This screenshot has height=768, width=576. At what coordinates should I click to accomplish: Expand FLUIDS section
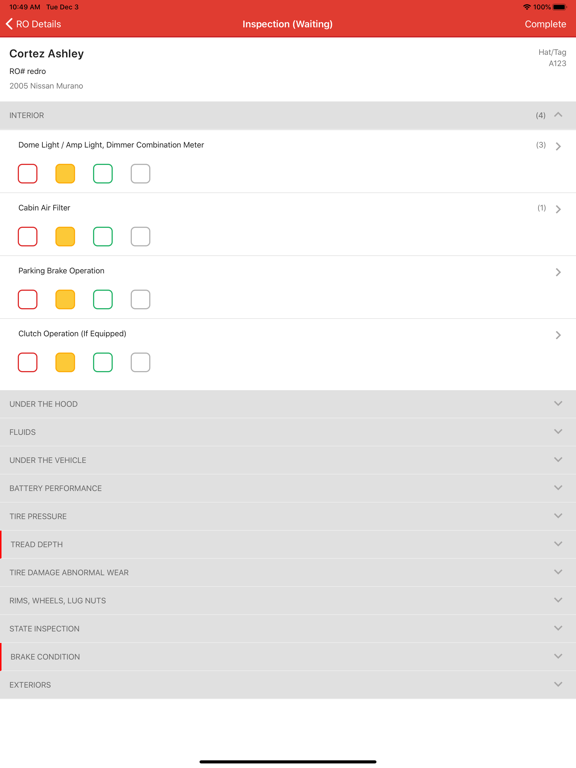pos(288,432)
